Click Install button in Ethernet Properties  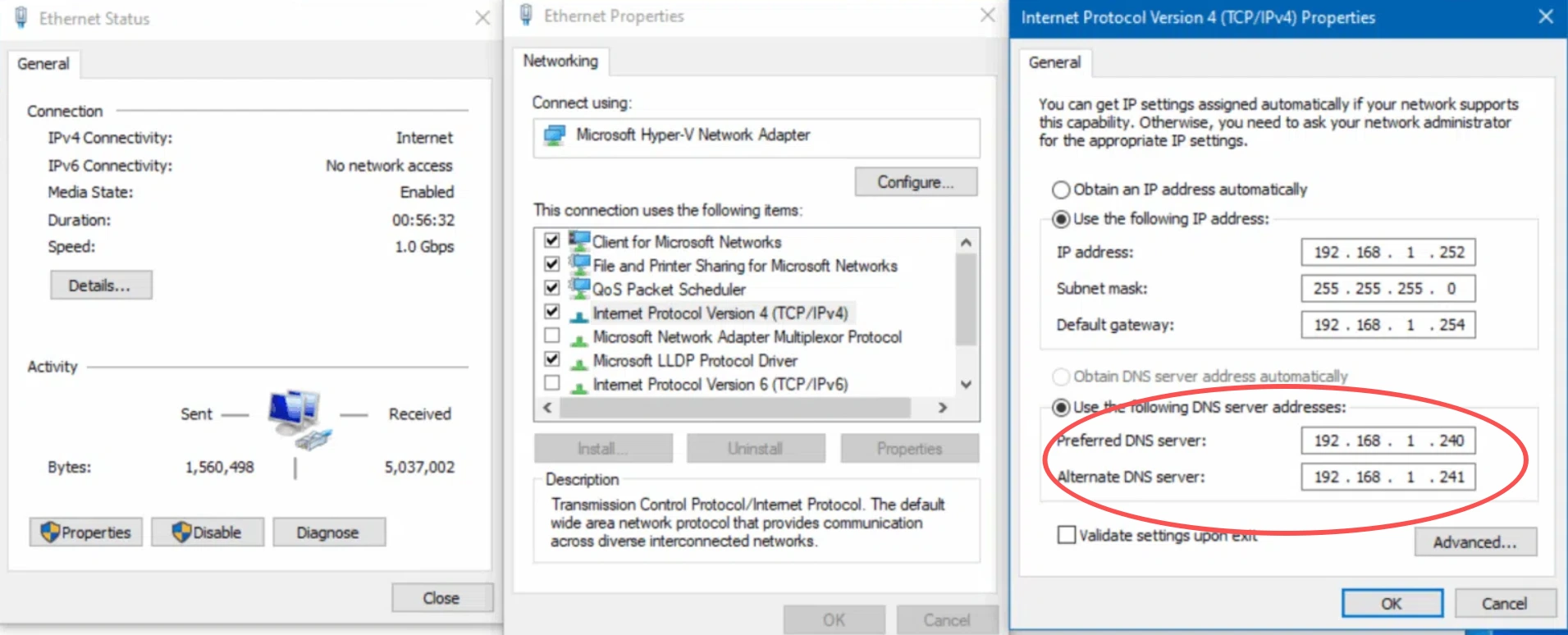point(603,449)
